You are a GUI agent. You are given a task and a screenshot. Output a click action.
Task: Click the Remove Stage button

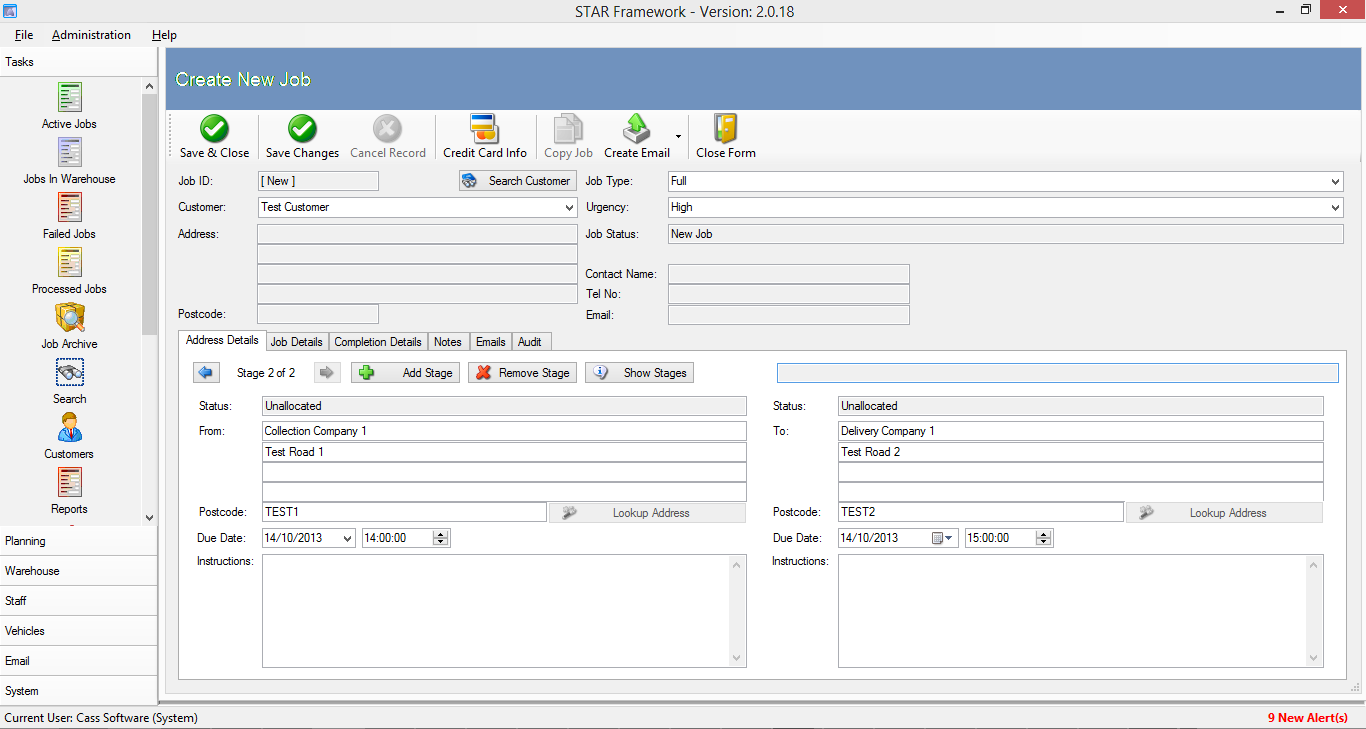pyautogui.click(x=523, y=373)
